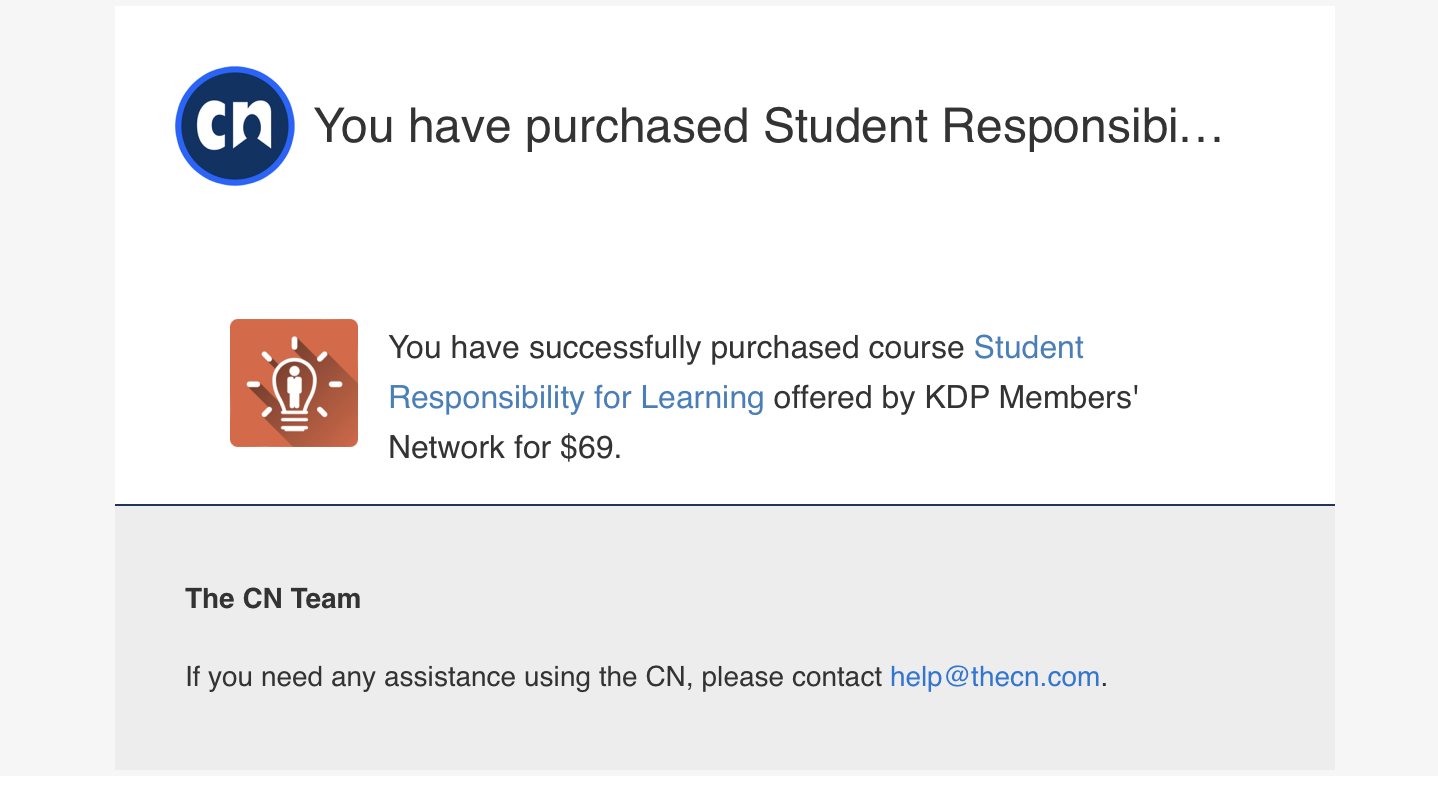Click the heading "You have purchased Student Responsibi…"

(768, 126)
